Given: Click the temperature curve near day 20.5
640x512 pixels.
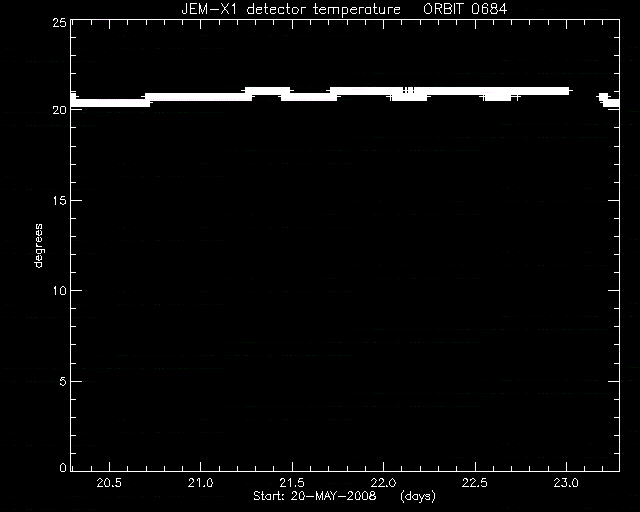Looking at the screenshot, I should click(109, 102).
